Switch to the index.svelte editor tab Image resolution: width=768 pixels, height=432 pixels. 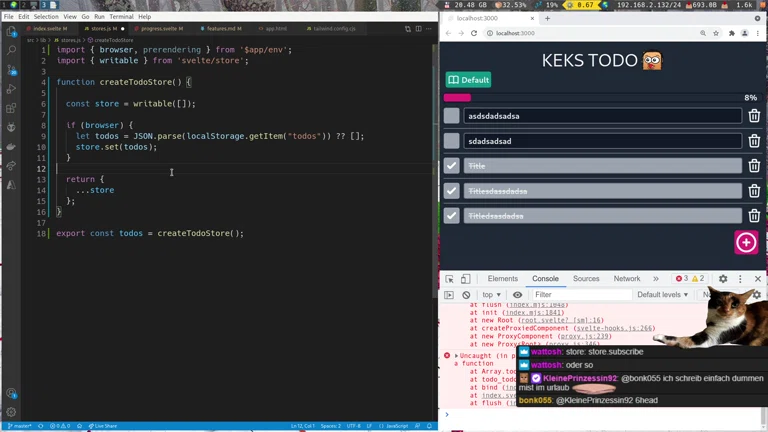tap(48, 29)
